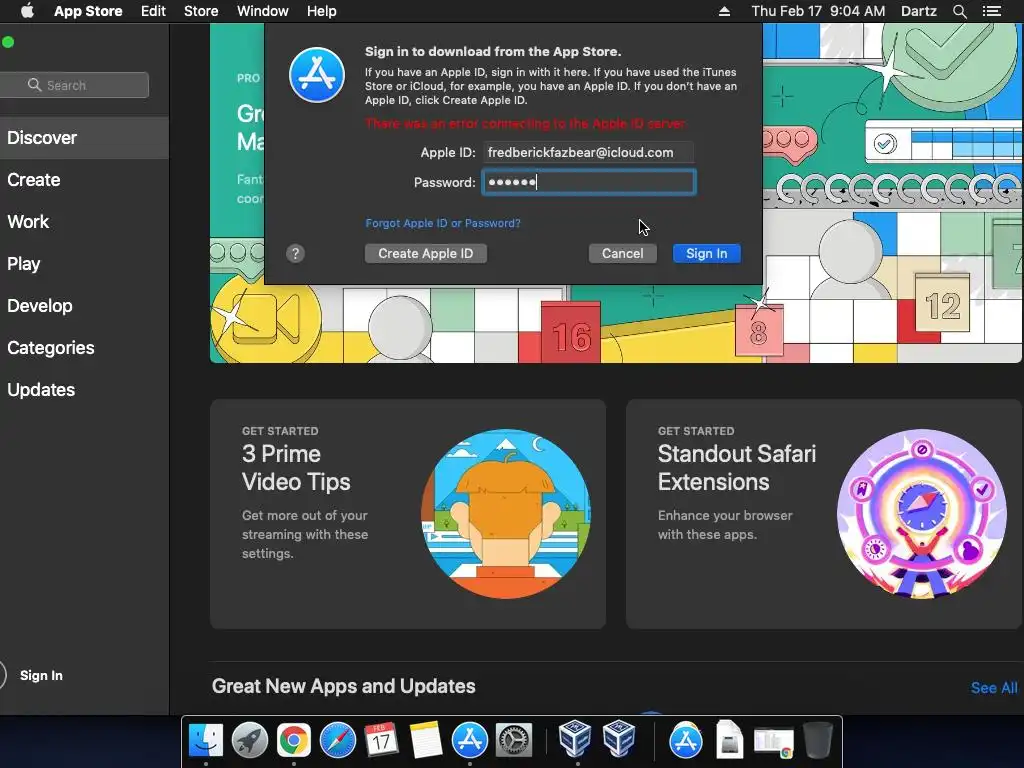The height and width of the screenshot is (768, 1024).
Task: Open Forgot Apple ID or Password link
Action: [443, 223]
